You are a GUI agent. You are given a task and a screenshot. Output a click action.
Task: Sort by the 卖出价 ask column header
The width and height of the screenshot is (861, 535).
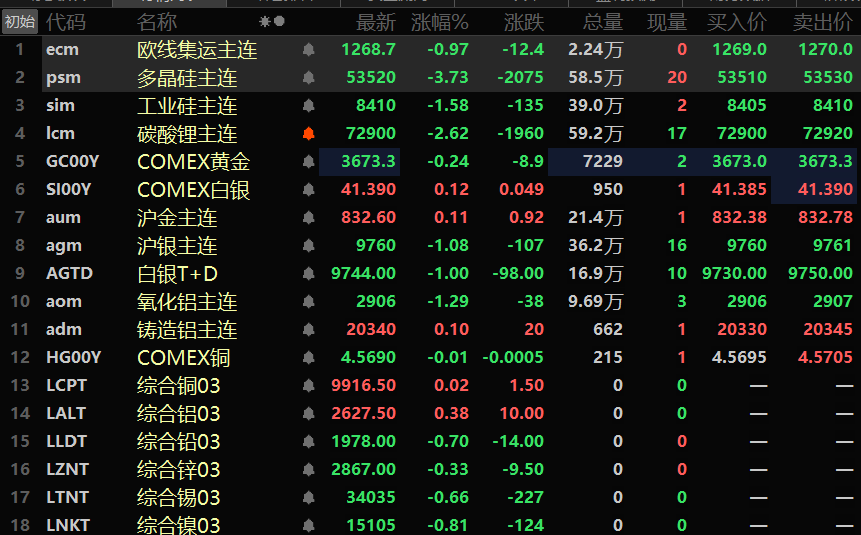coord(823,23)
